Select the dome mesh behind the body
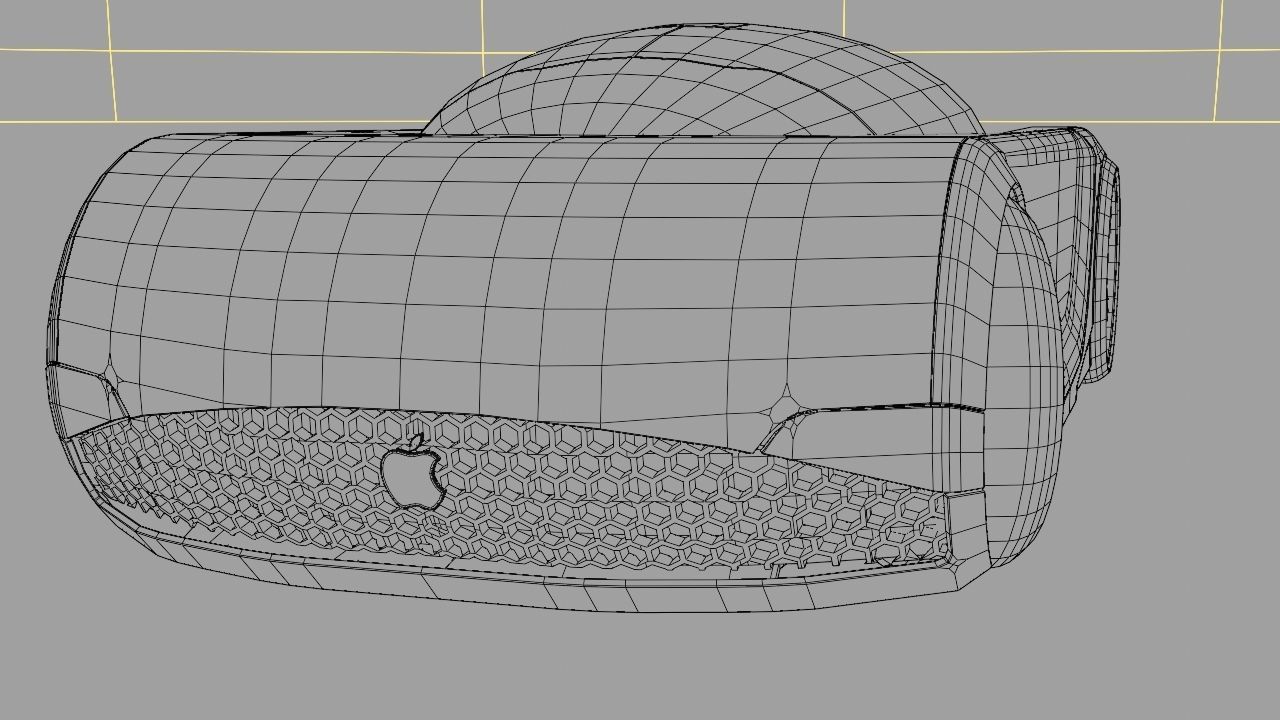Image resolution: width=1280 pixels, height=720 pixels. click(705, 82)
